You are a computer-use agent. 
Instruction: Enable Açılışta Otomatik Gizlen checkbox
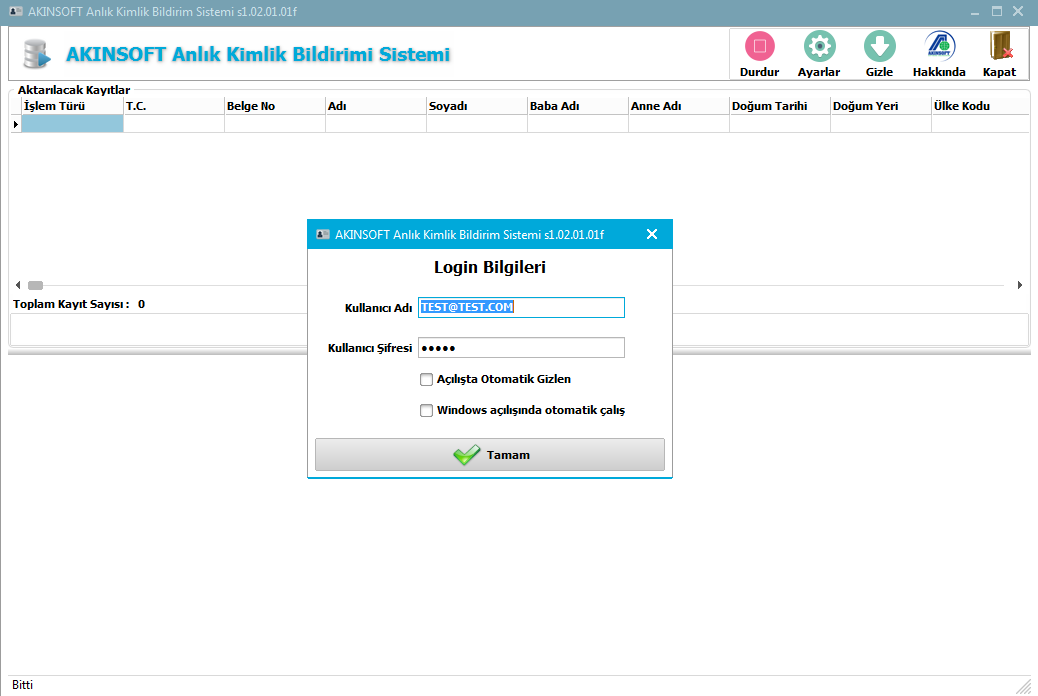(426, 379)
